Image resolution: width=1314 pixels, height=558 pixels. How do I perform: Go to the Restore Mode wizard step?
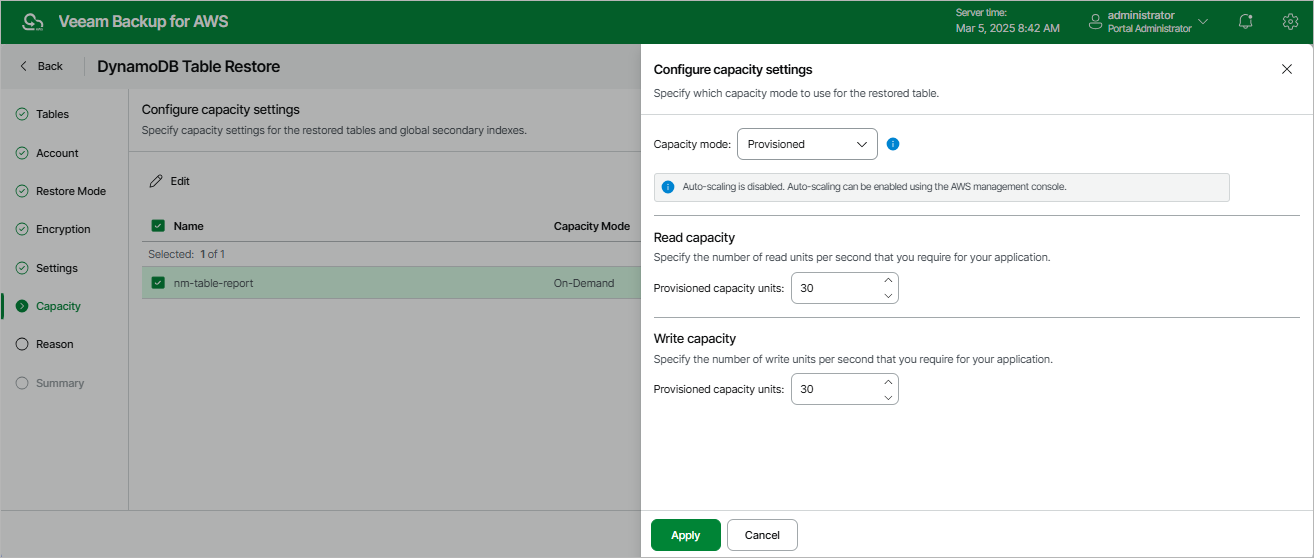tap(71, 191)
